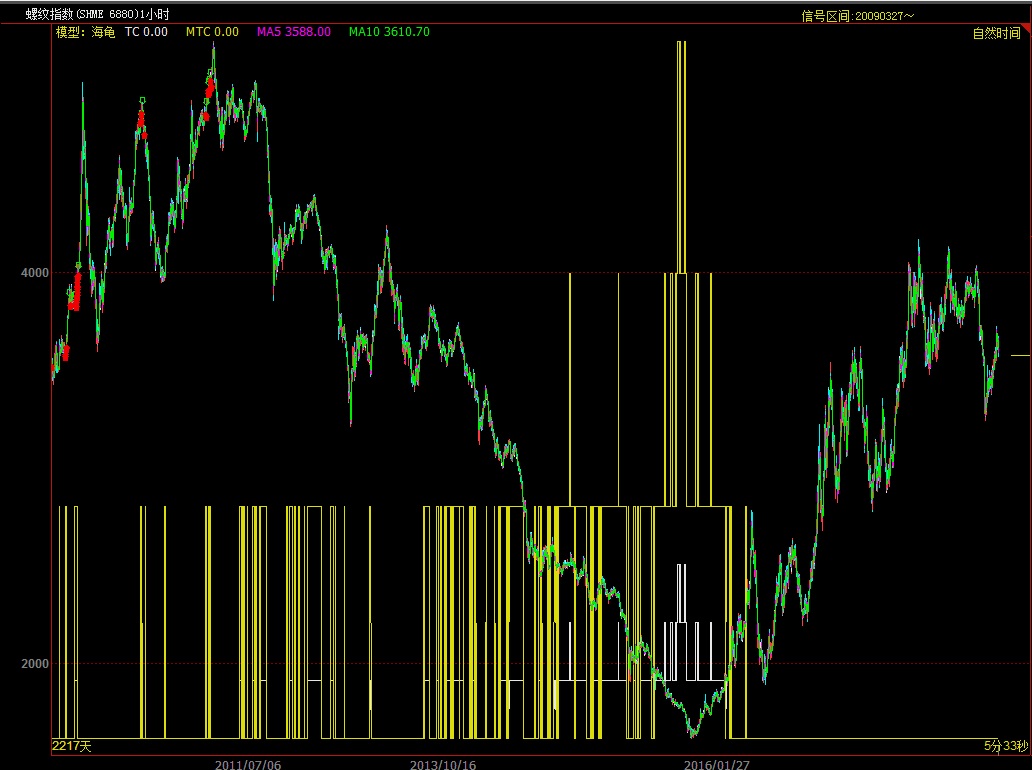
Task: Click the 2011/07/06 date axis label
Action: point(248,765)
